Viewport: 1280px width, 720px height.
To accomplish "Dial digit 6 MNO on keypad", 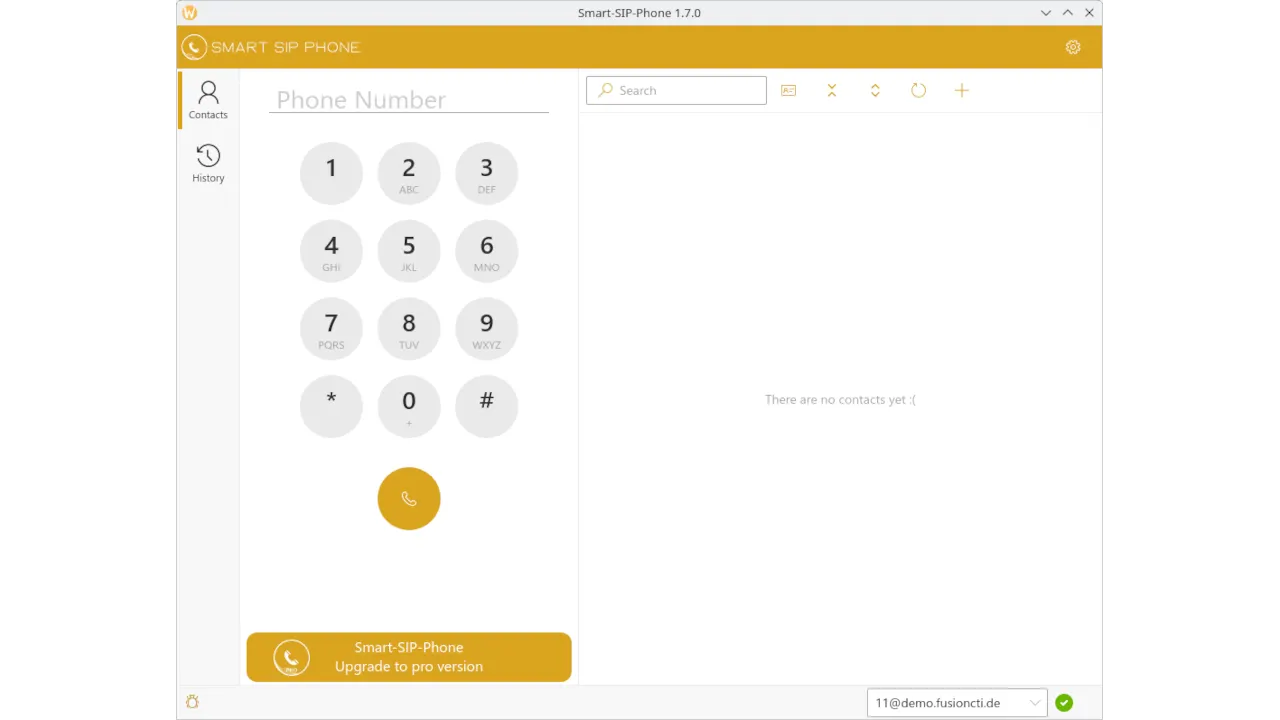I will tap(487, 251).
